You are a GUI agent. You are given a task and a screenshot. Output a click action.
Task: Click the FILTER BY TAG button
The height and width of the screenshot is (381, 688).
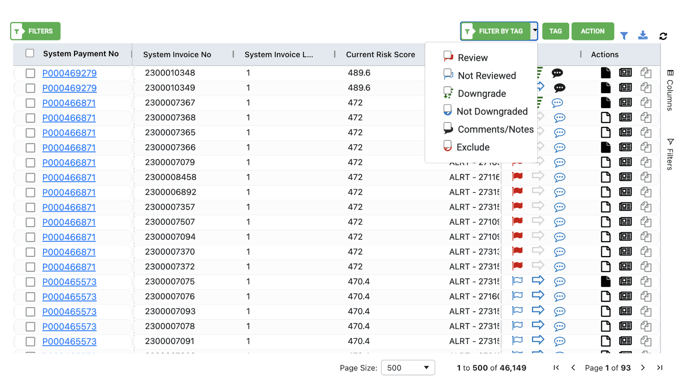coord(495,31)
